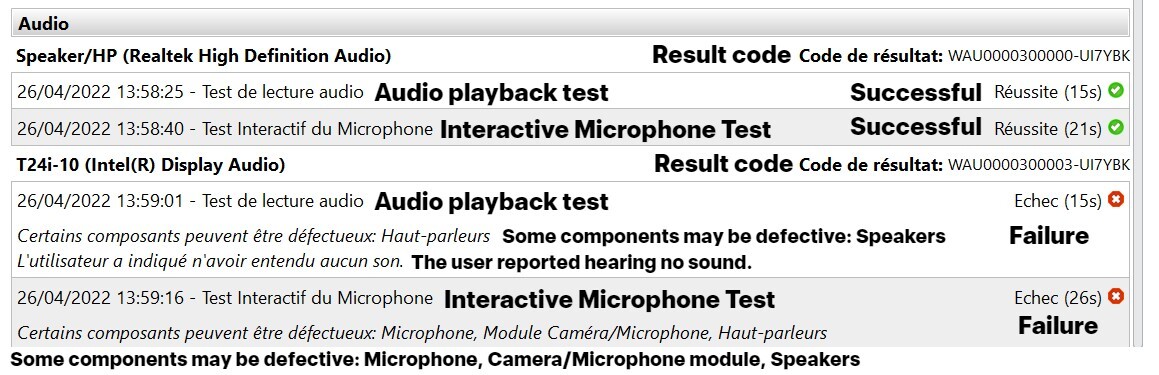Click red failure icon beside Echec (15s)
This screenshot has width=1159, height=375.
tap(1116, 199)
